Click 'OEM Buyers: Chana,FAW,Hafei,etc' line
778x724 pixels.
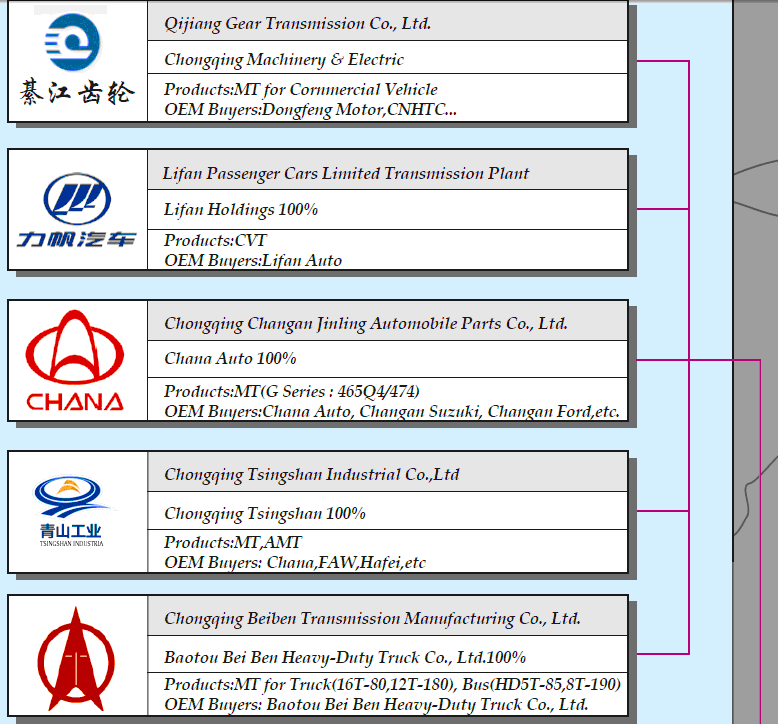tap(295, 563)
